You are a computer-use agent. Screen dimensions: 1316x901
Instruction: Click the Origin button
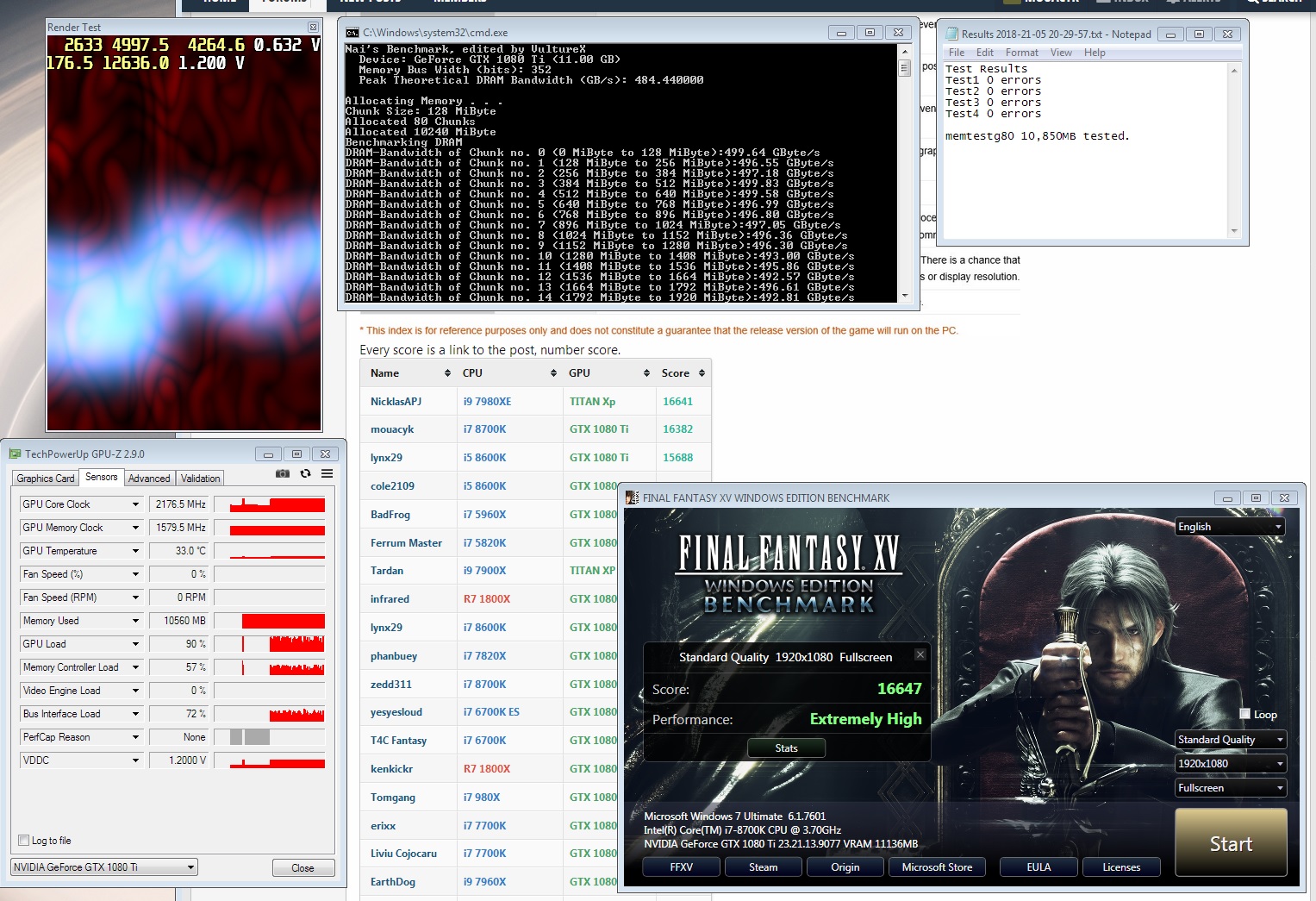(845, 867)
